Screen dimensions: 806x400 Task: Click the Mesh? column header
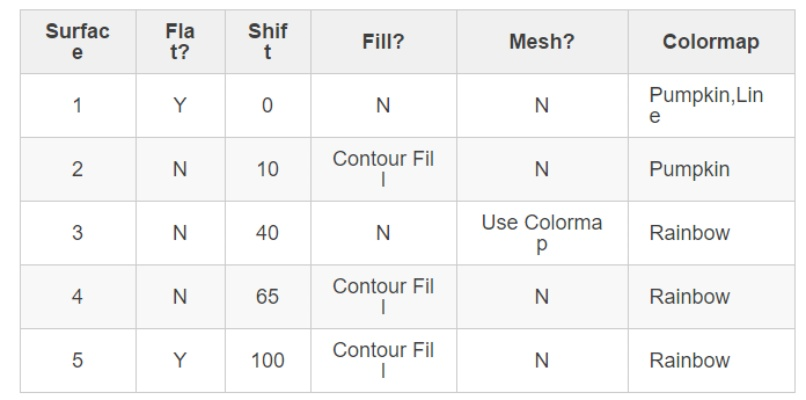coord(542,42)
